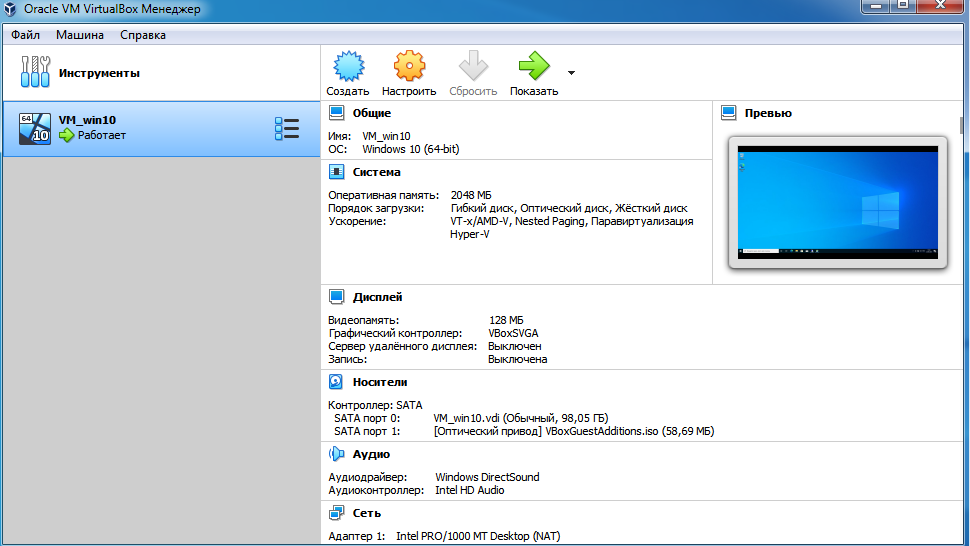Image resolution: width=970 pixels, height=546 pixels.
Task: Click the Контроллер: SATA label
Action: (375, 406)
